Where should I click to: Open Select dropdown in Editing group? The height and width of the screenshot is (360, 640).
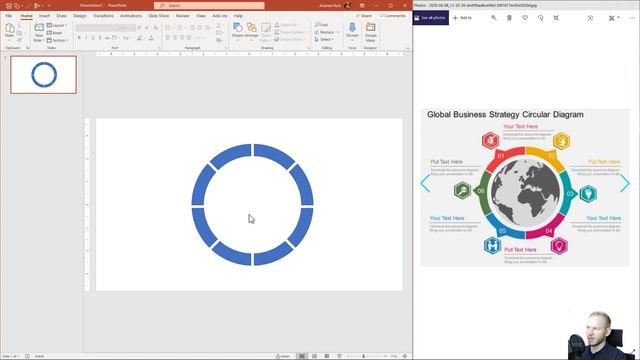click(x=324, y=40)
